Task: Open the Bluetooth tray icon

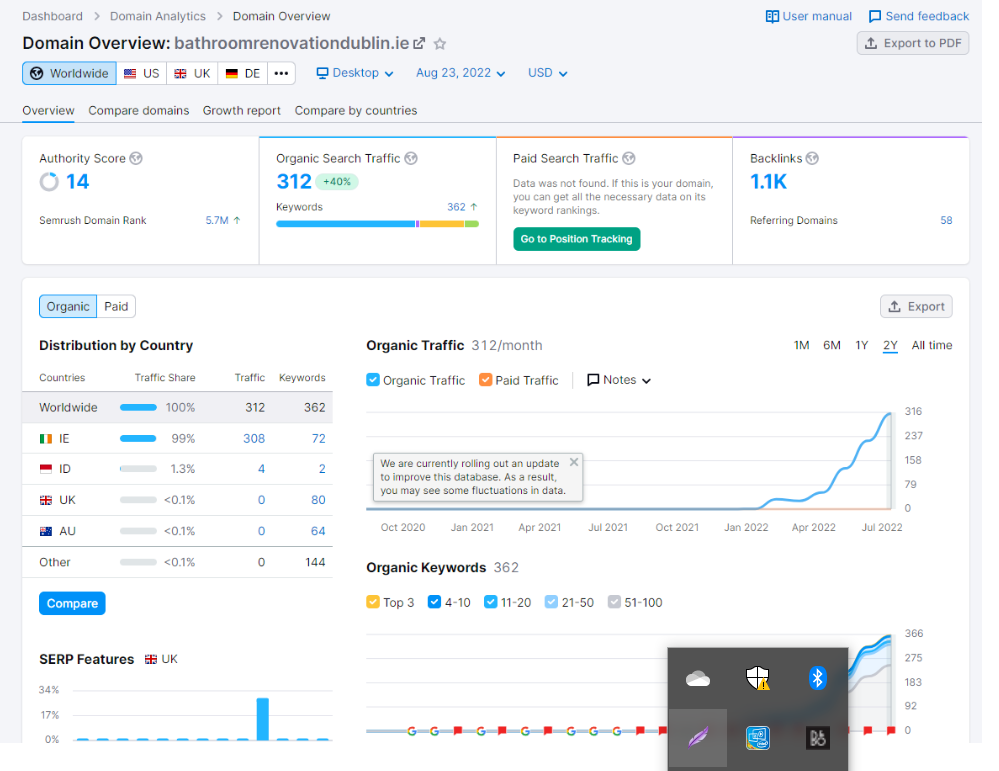Action: (x=817, y=678)
